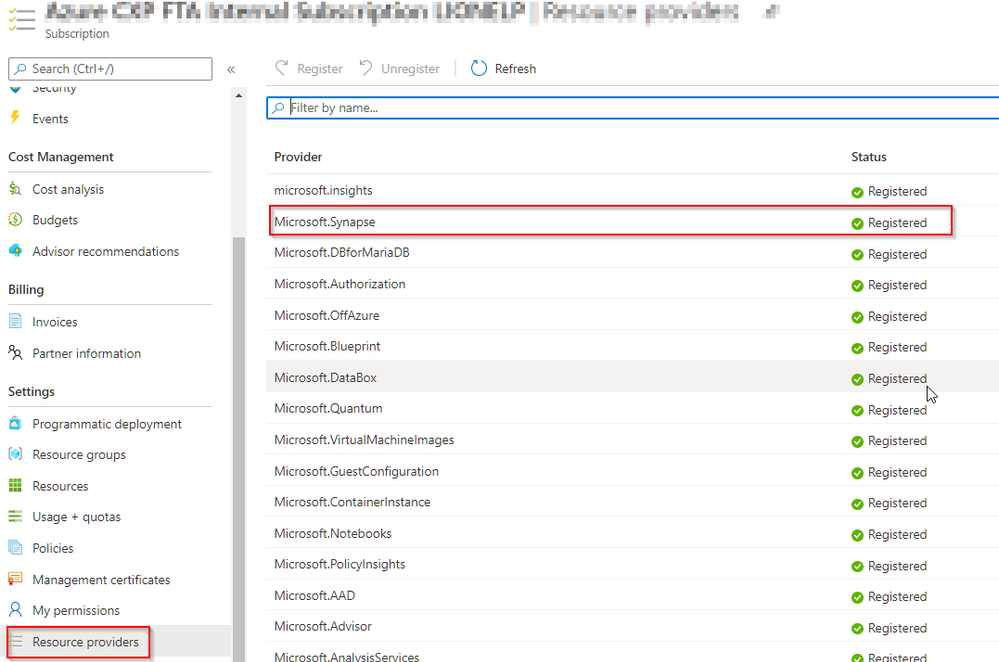Click the Unregister button

(x=399, y=68)
